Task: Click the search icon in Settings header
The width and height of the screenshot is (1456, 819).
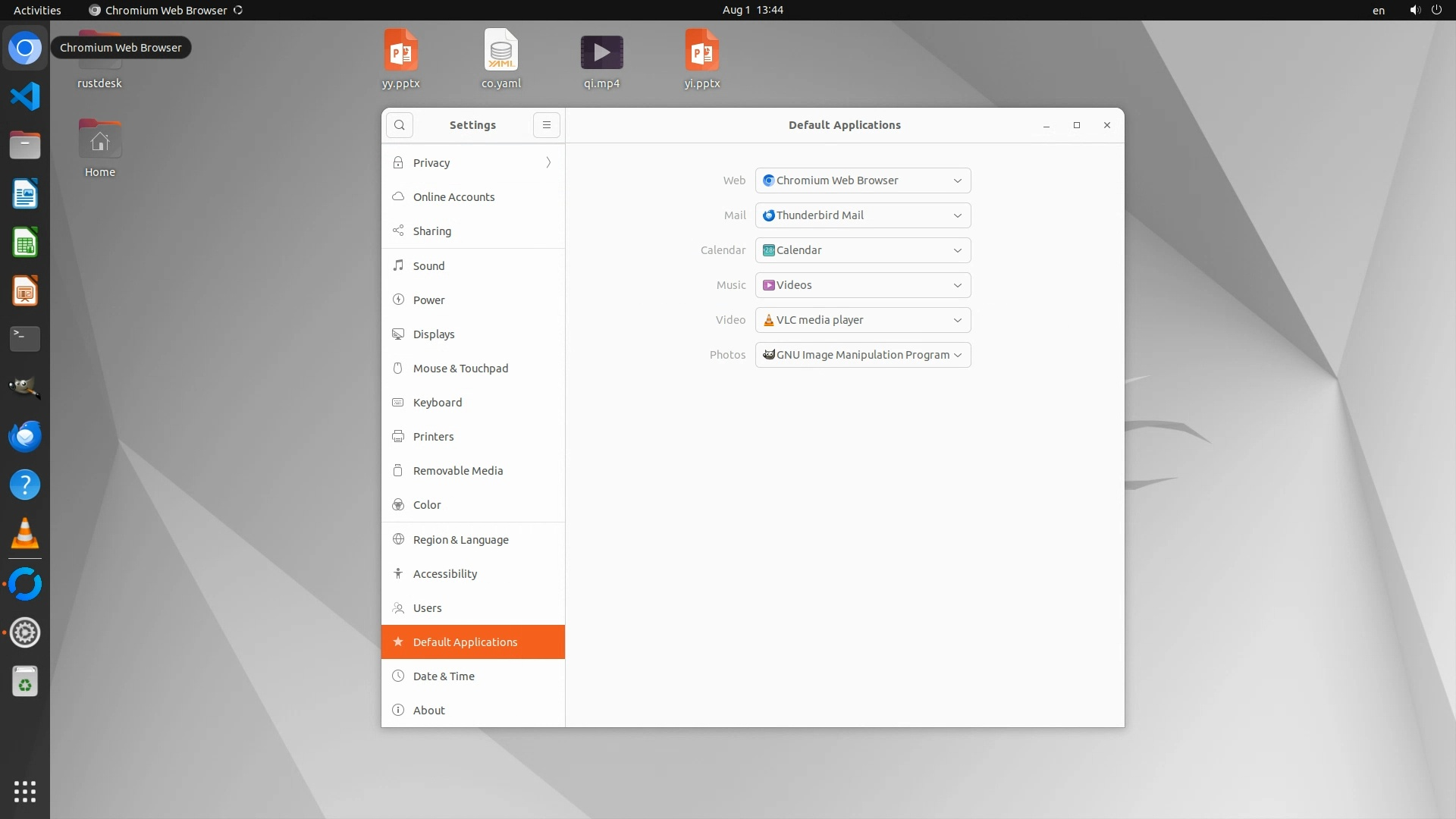Action: (400, 125)
